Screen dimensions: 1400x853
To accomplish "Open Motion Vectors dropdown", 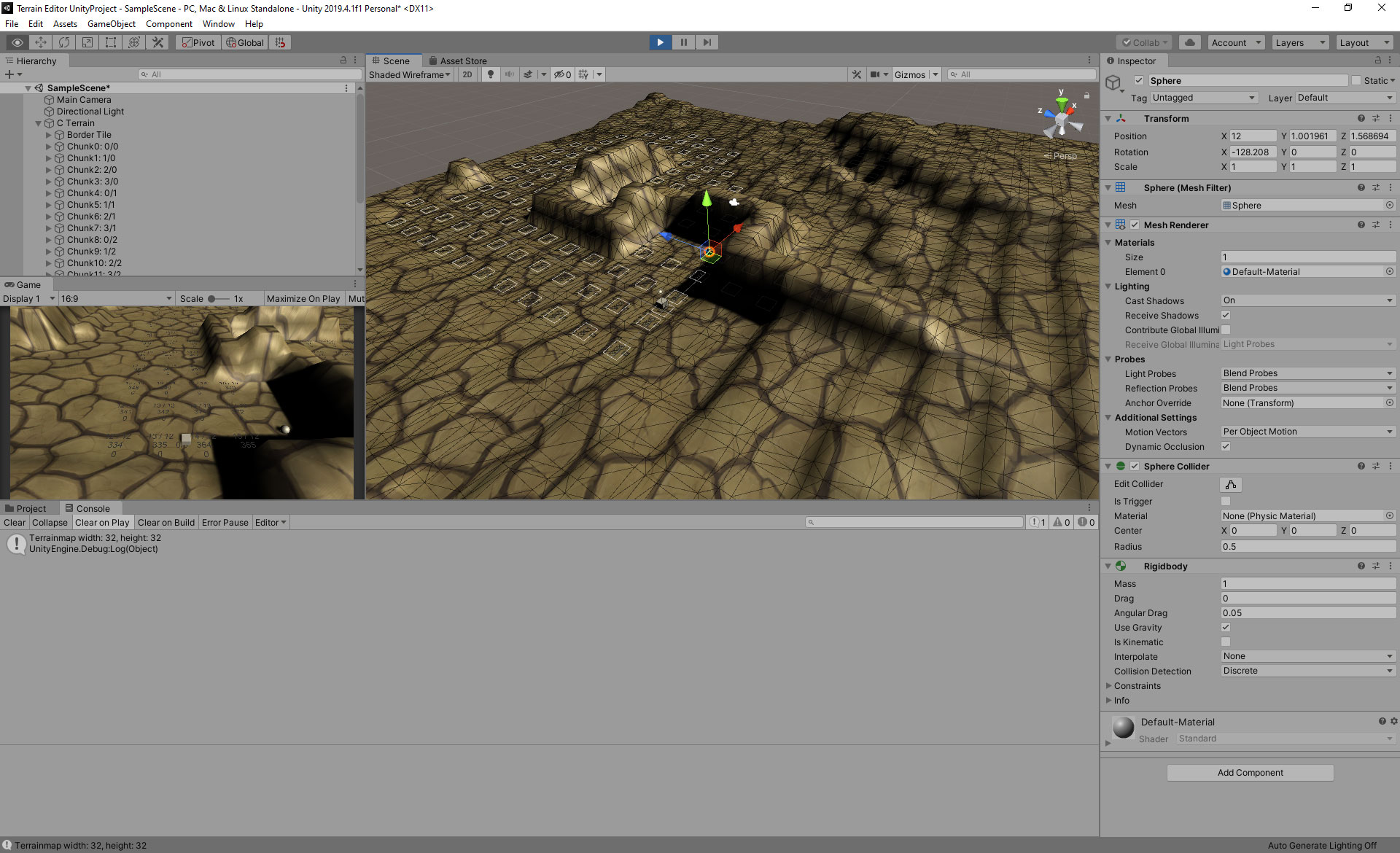I will pos(1308,432).
